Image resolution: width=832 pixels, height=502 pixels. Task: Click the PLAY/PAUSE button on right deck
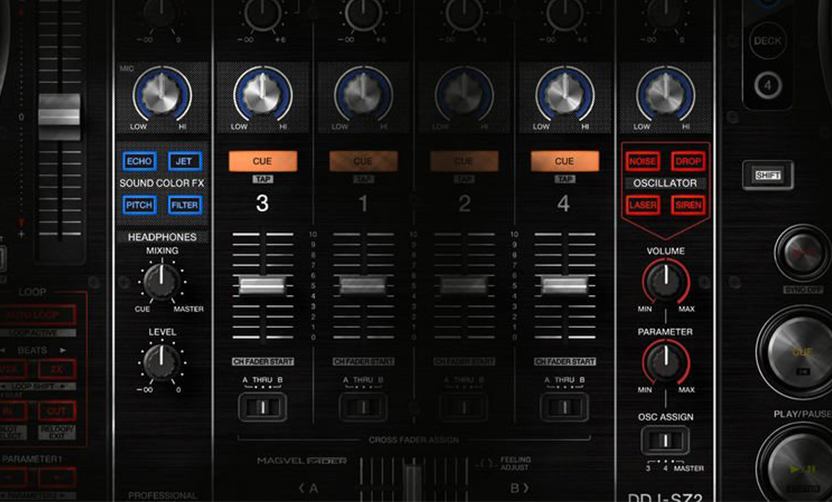(x=802, y=470)
